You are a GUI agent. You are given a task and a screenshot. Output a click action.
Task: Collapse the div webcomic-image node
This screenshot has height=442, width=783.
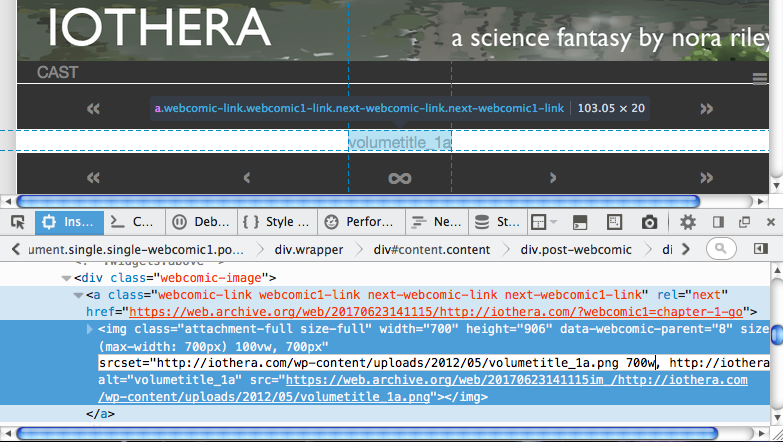pyautogui.click(x=66, y=278)
